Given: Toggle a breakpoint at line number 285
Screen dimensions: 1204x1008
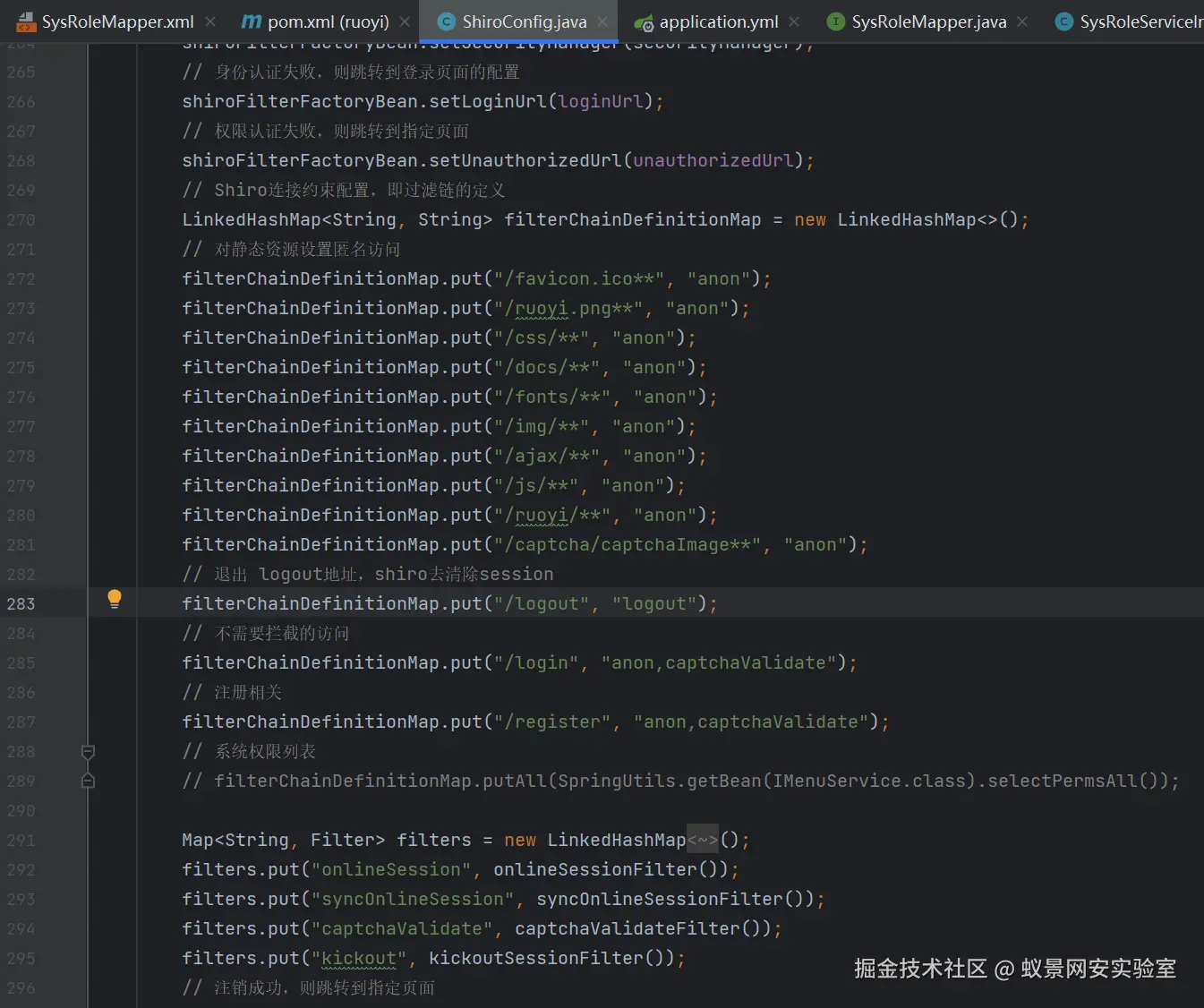Looking at the screenshot, I should pos(21,662).
